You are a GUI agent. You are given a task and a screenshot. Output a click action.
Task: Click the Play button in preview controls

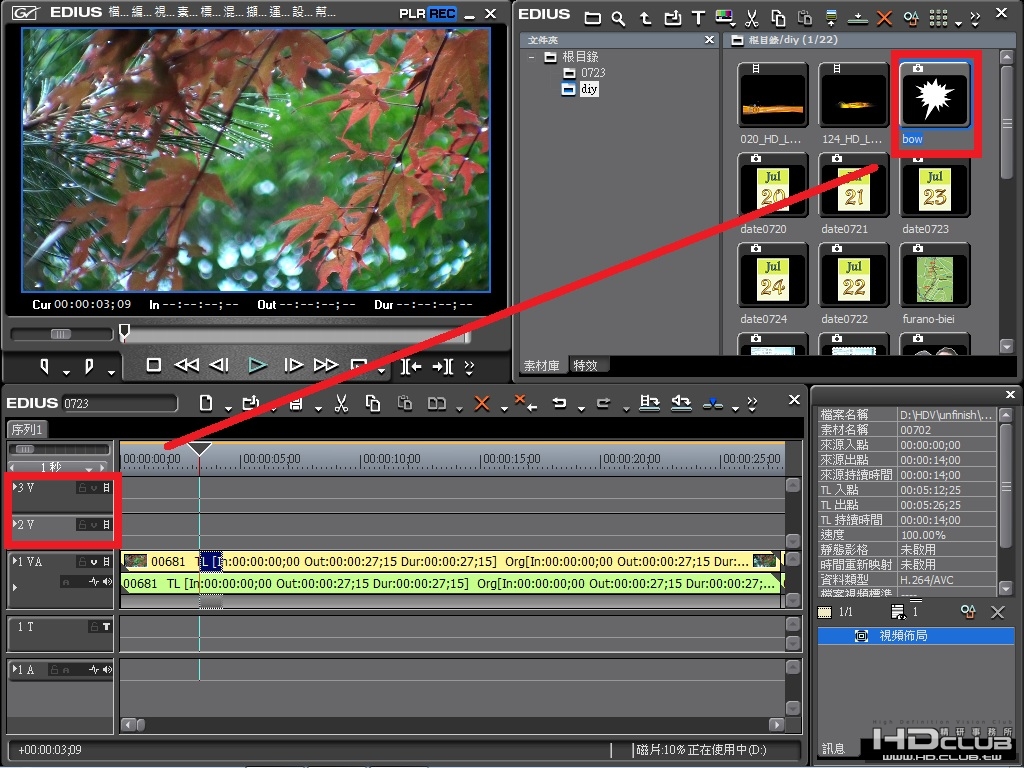[257, 366]
